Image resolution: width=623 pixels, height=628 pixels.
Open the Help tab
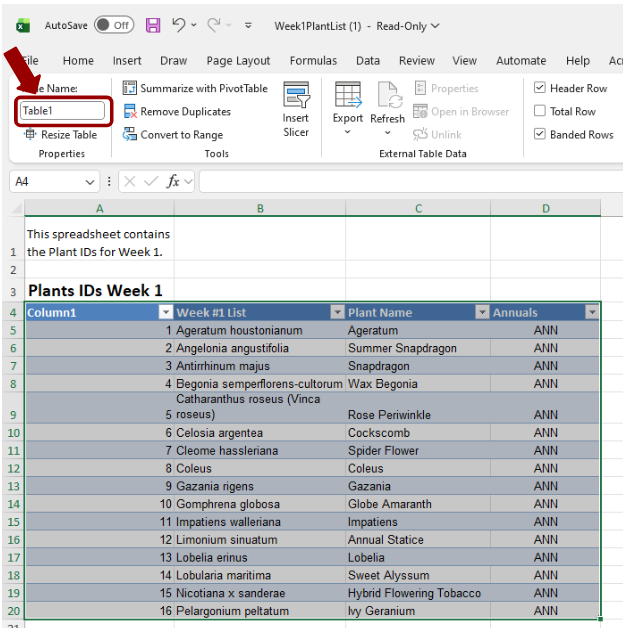point(578,60)
